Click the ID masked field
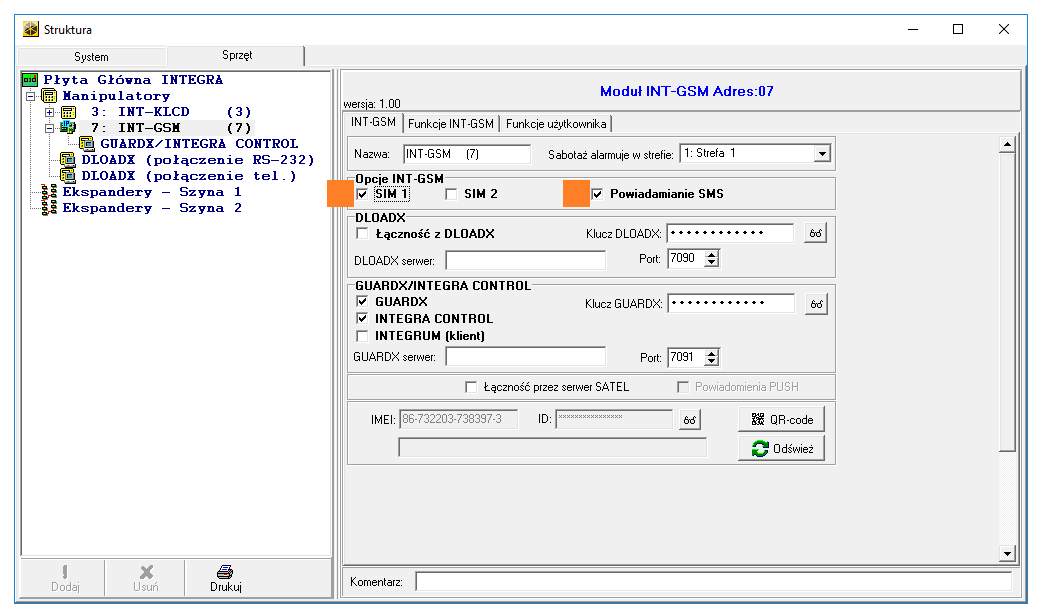 (614, 419)
